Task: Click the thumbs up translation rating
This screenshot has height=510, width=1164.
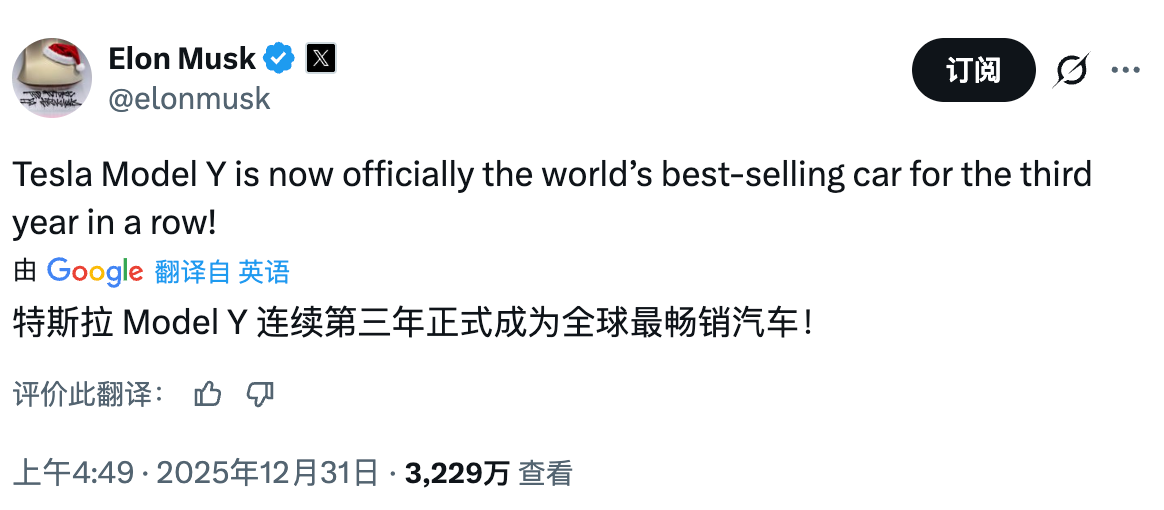Action: coord(208,394)
